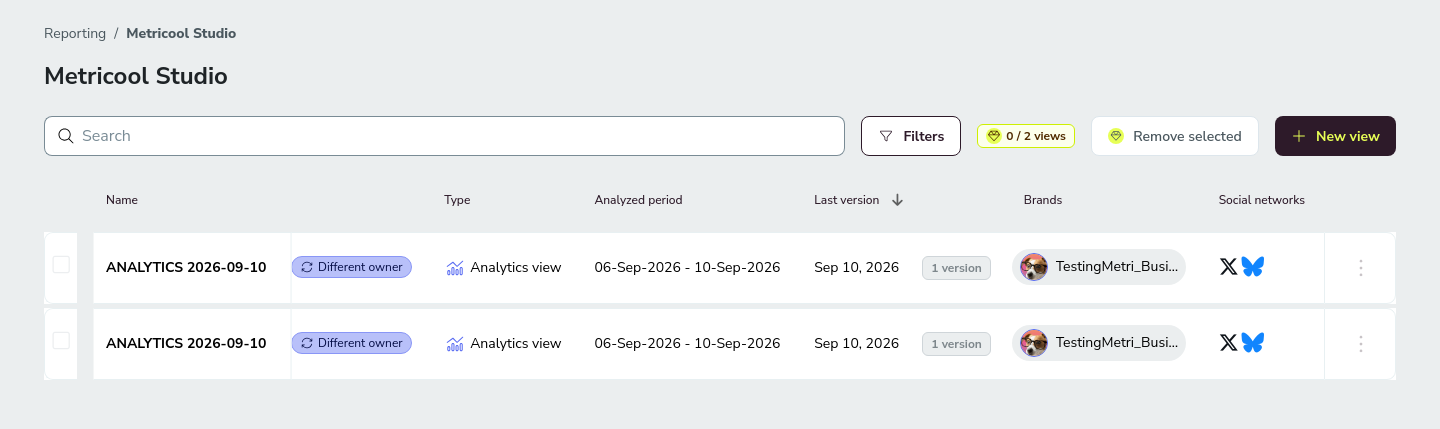Image resolution: width=1440 pixels, height=429 pixels.
Task: Click Remove selected button
Action: [x=1175, y=136]
